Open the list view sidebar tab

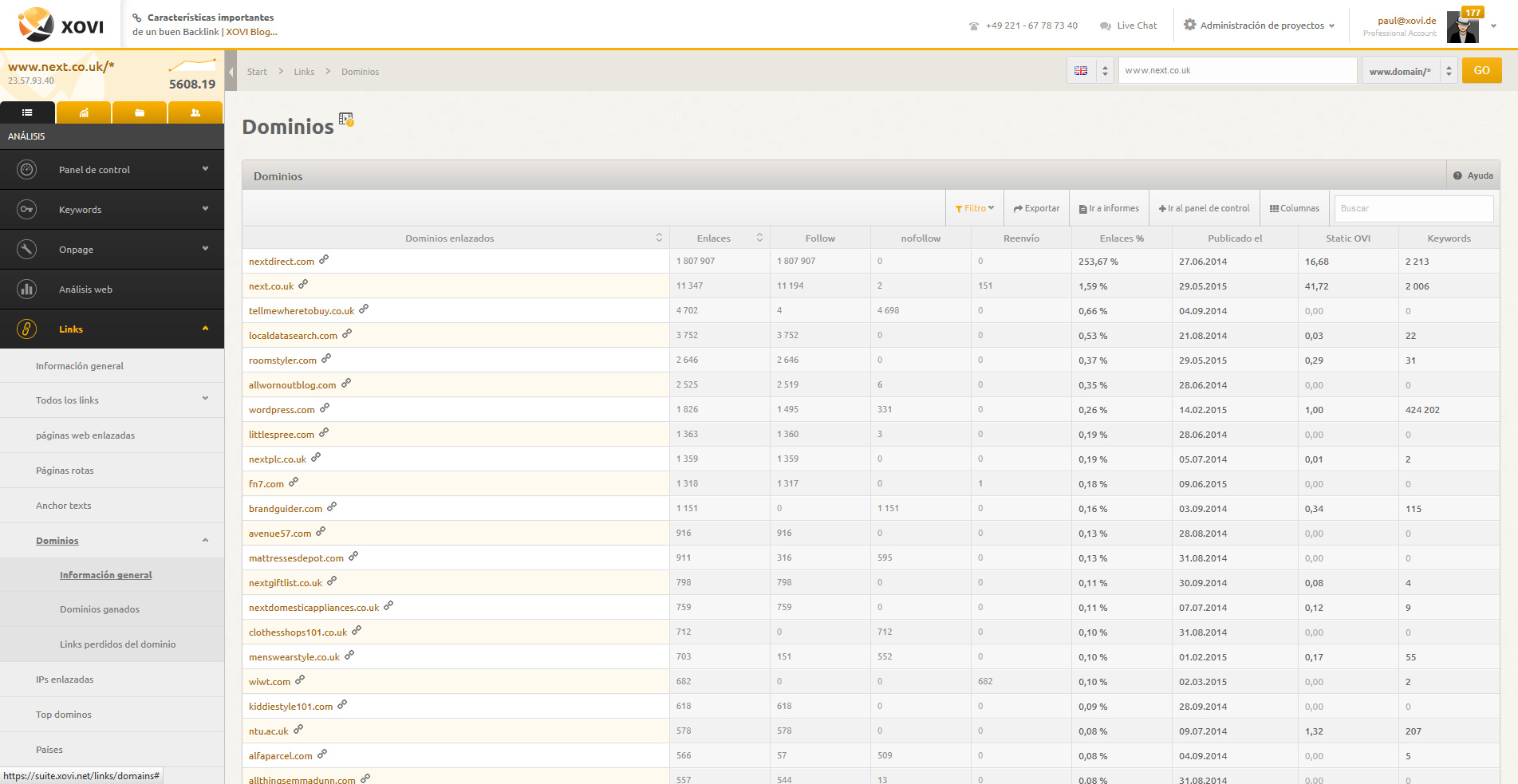point(27,112)
